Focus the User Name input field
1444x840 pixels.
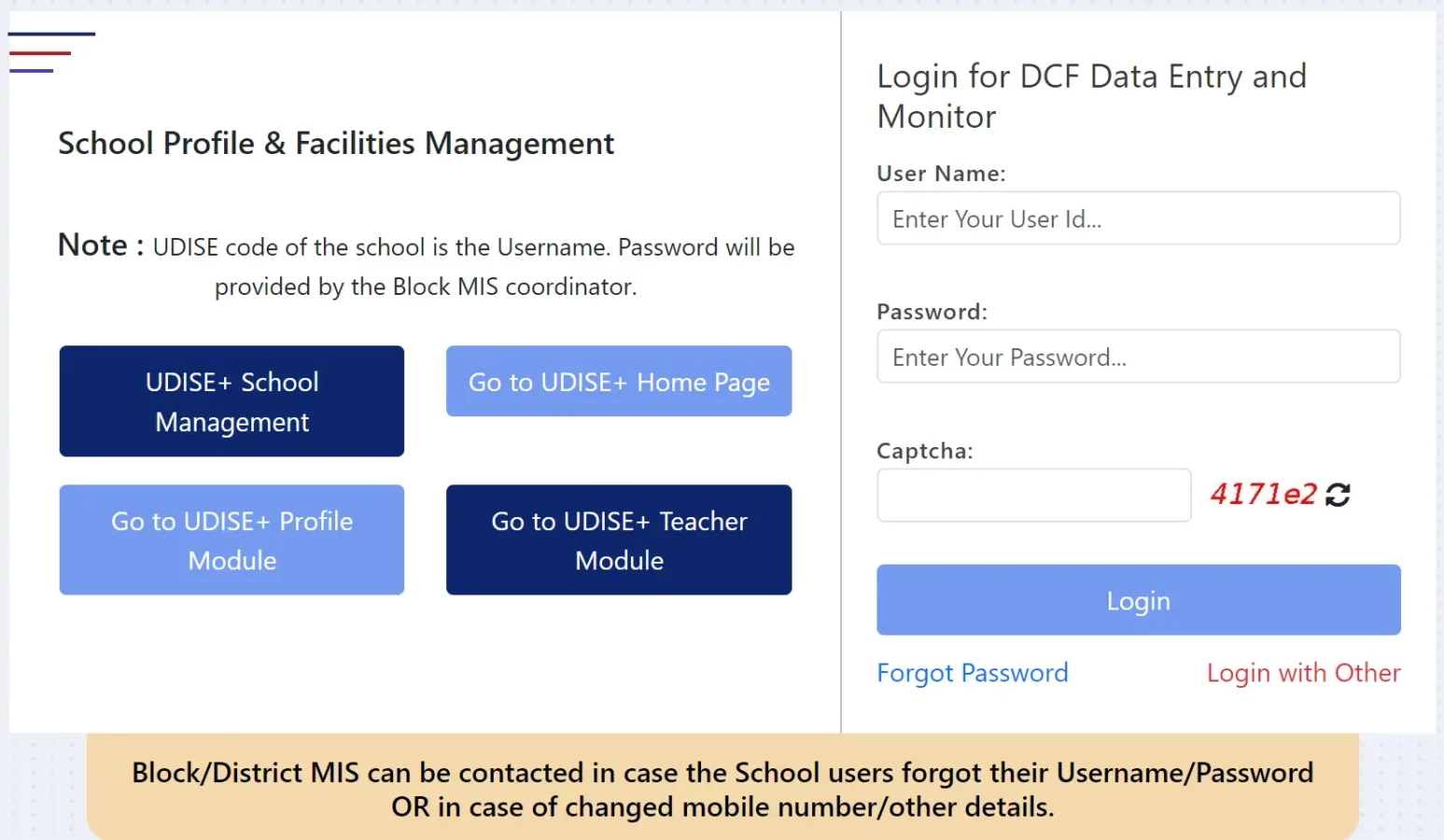coord(1139,218)
